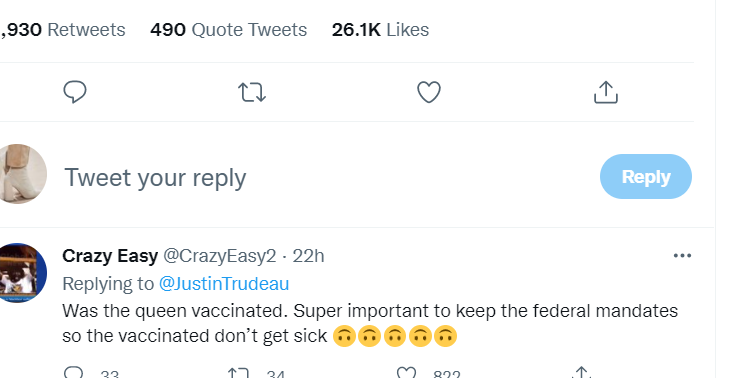Click your own profile avatar beside reply box
The image size is (736, 378).
tap(22, 174)
